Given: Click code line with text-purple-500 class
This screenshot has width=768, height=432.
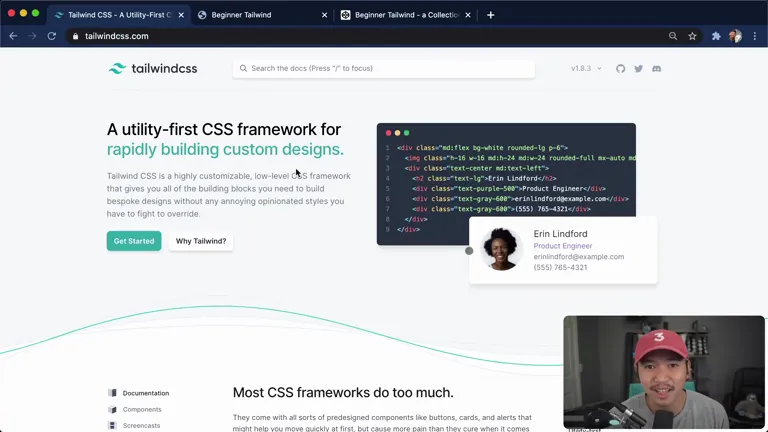Looking at the screenshot, I should click(x=509, y=189).
